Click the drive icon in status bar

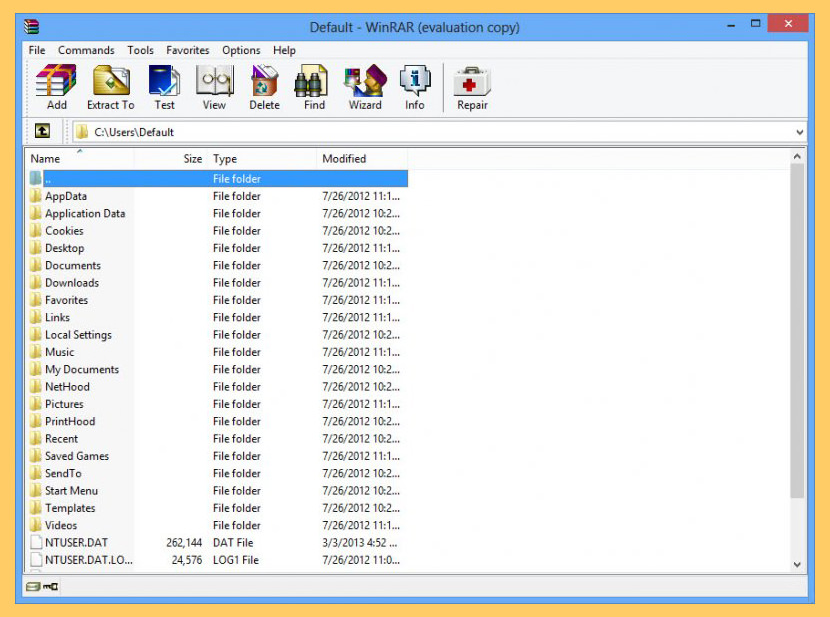click(33, 586)
